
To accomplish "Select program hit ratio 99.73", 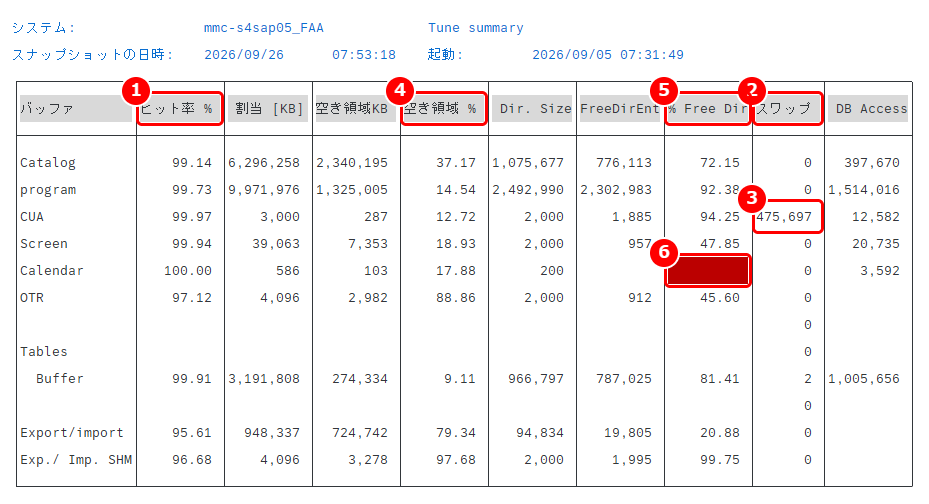I will click(x=191, y=190).
